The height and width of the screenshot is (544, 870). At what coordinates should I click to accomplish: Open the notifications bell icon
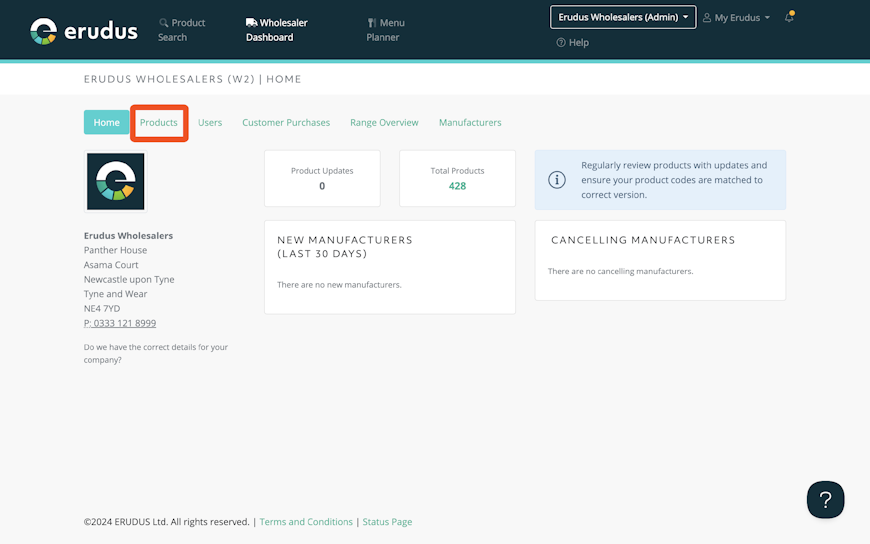point(789,17)
